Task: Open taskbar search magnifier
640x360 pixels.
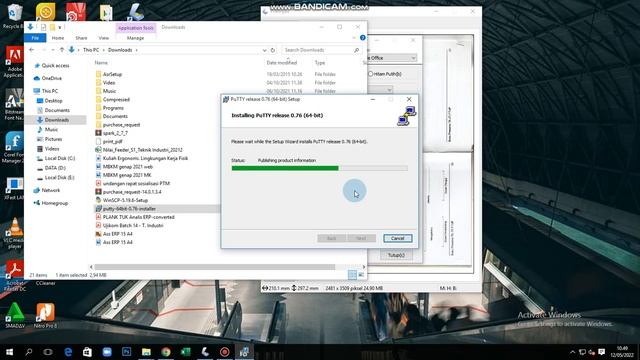Action: coord(29,352)
